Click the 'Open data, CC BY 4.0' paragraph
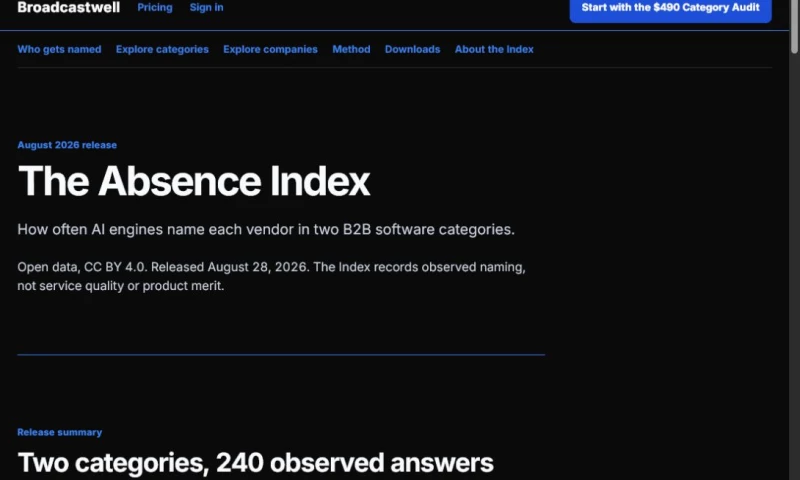The width and height of the screenshot is (800, 480). 271,276
